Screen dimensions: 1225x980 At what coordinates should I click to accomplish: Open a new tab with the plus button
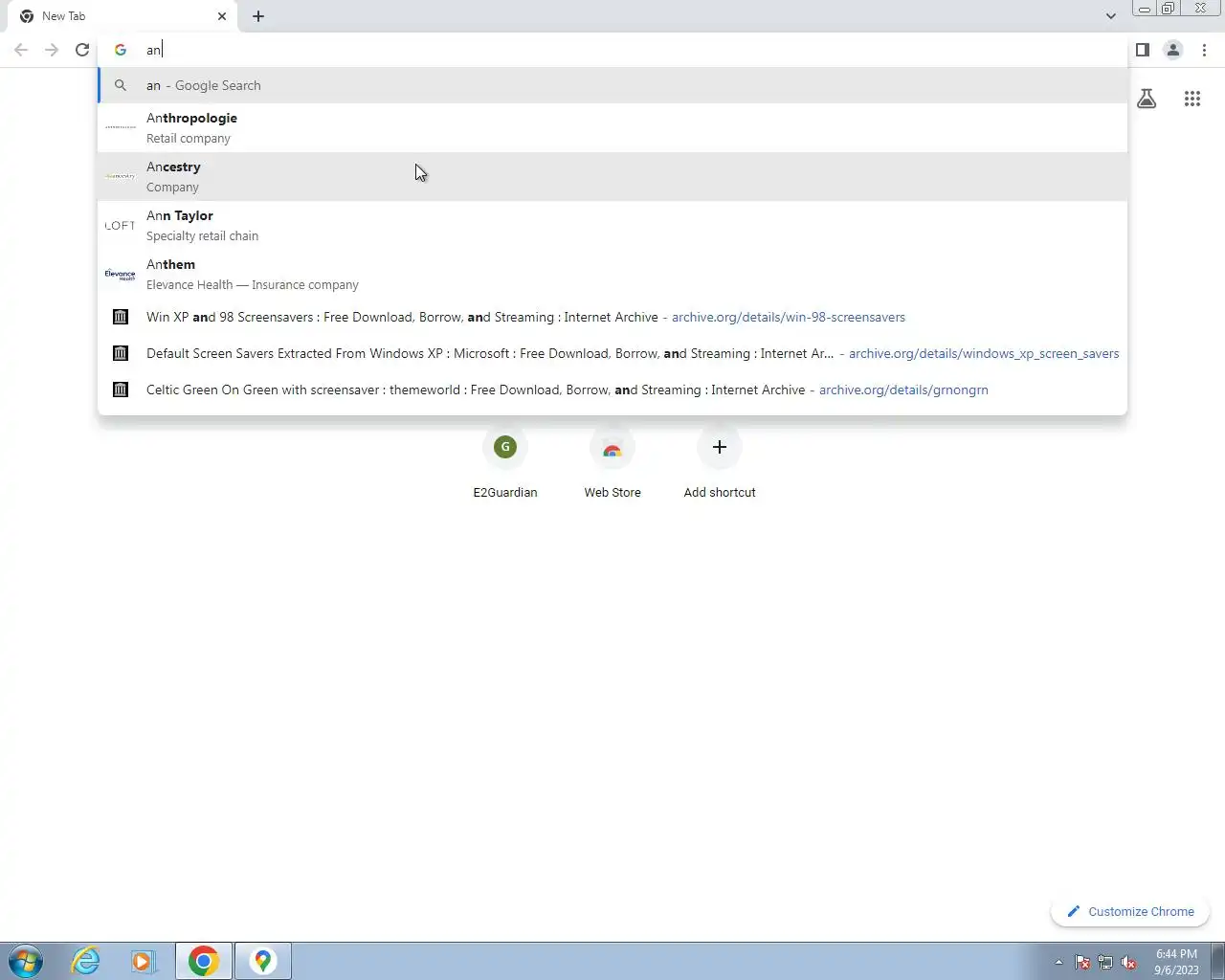pyautogui.click(x=258, y=16)
